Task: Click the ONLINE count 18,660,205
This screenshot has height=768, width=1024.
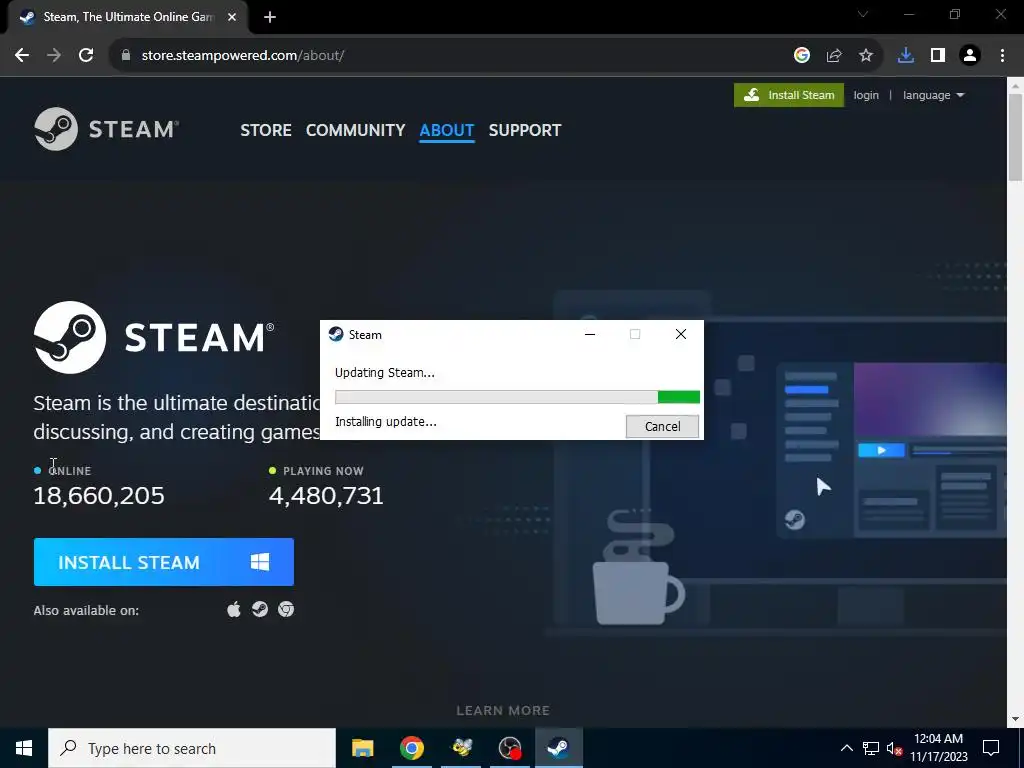Action: 99,496
